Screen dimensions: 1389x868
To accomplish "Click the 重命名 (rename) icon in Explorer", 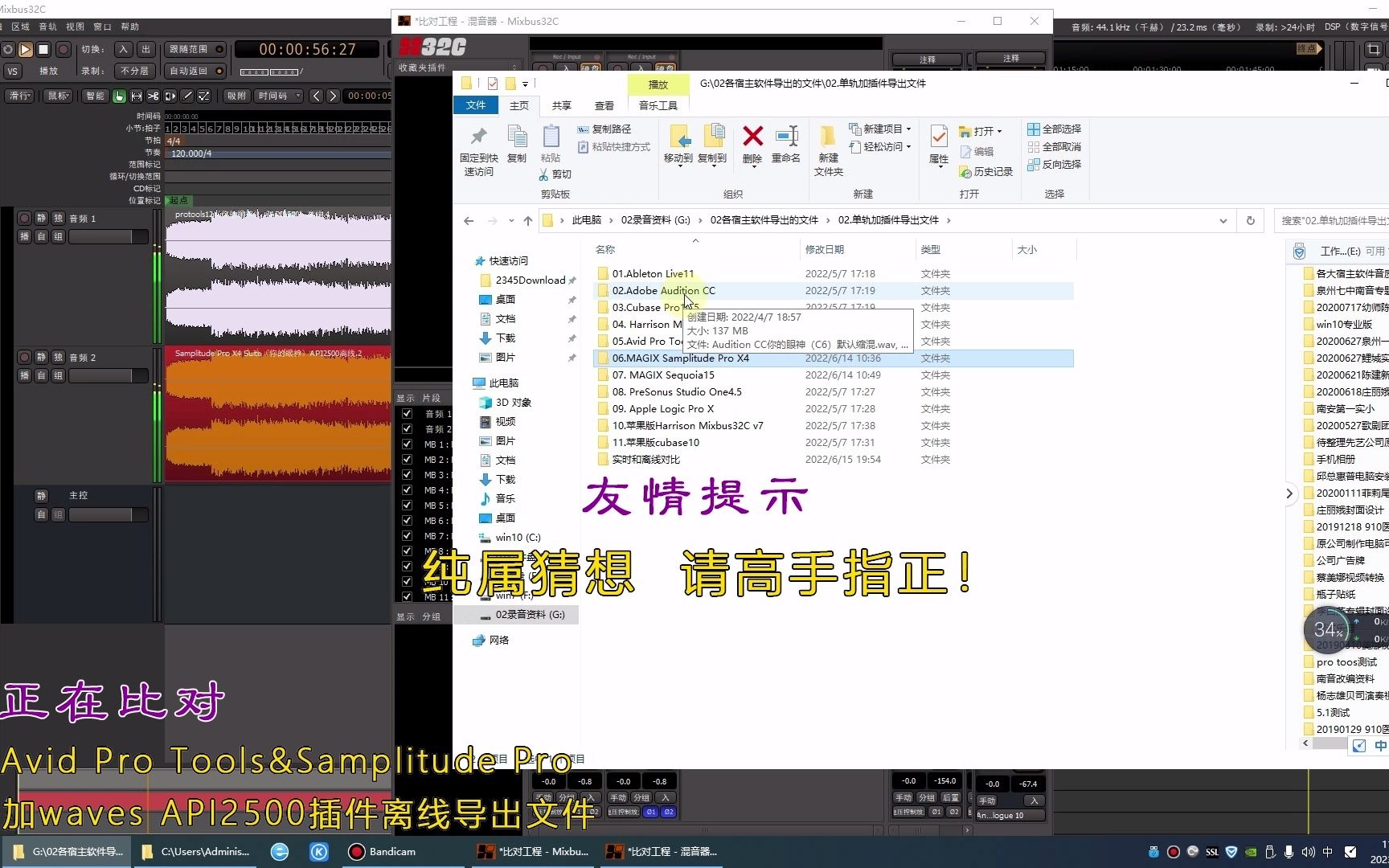I will 785,146.
